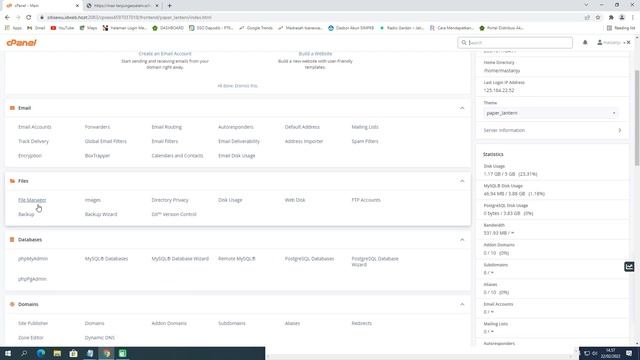Open Default Address
Viewport: 640px width, 360px height.
coord(302,127)
